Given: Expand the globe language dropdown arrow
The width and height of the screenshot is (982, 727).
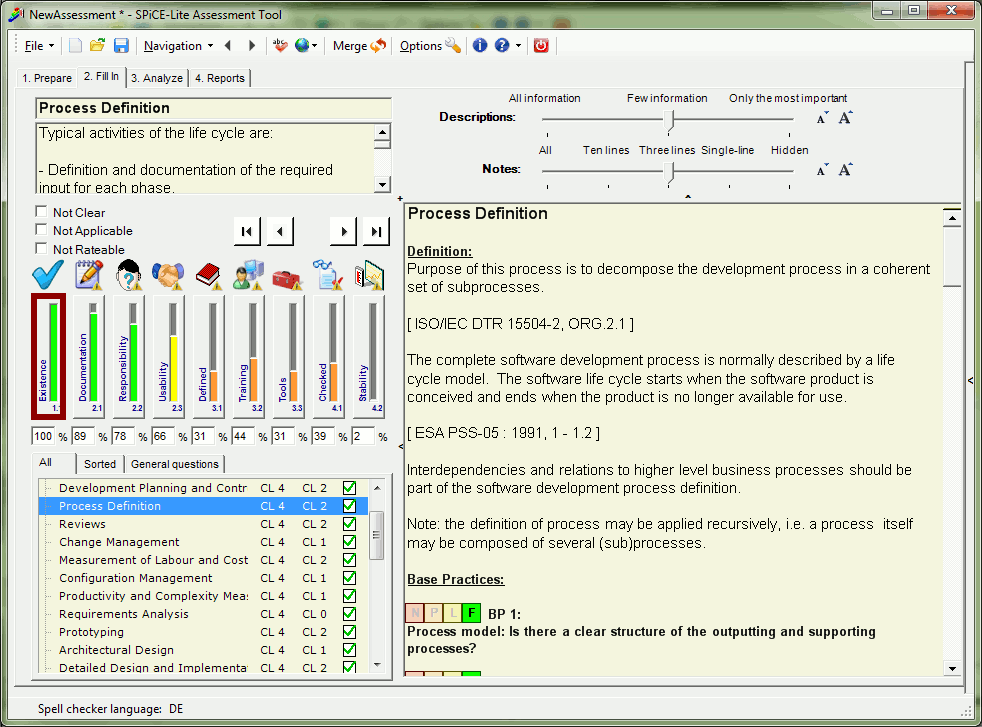Looking at the screenshot, I should click(x=314, y=46).
